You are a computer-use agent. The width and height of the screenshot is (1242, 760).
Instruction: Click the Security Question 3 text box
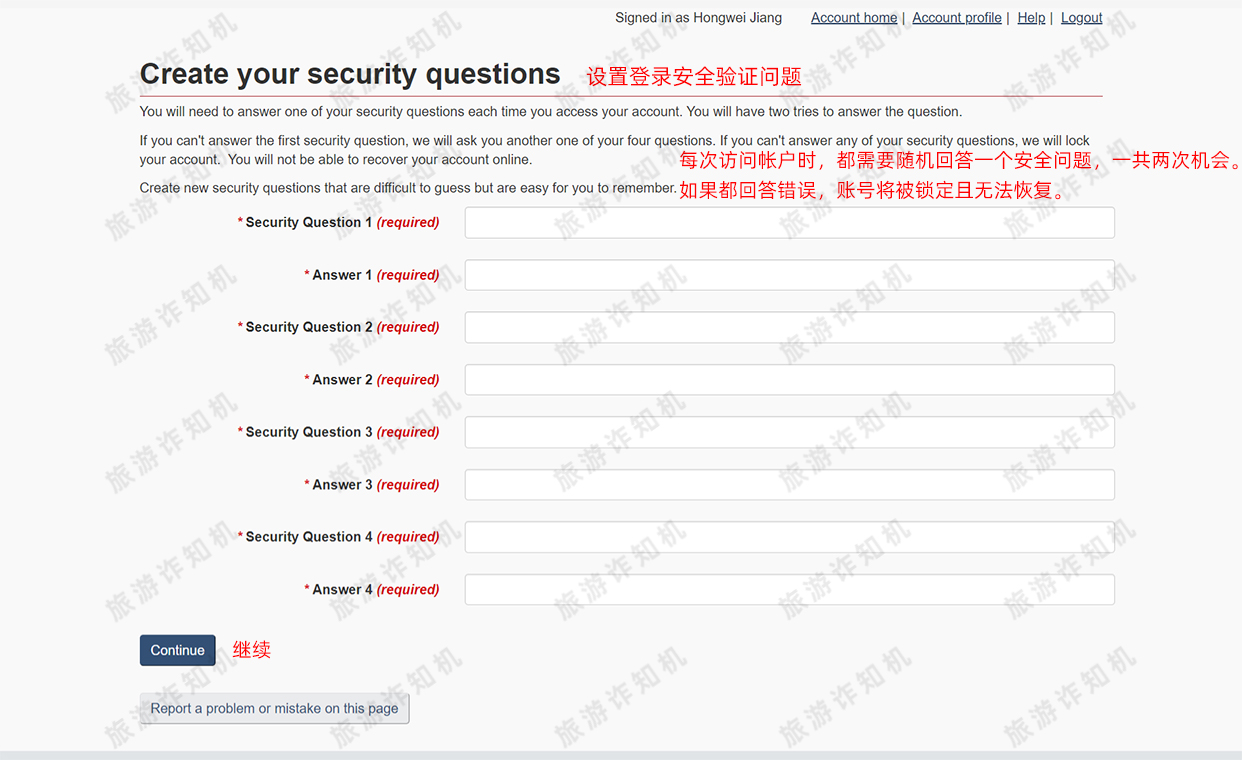(789, 432)
